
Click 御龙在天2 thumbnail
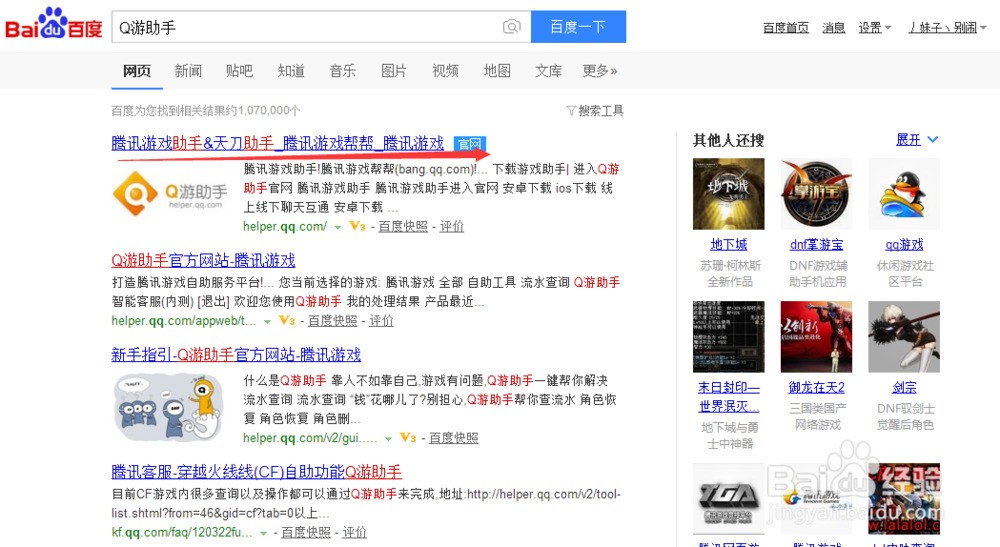pyautogui.click(x=816, y=337)
